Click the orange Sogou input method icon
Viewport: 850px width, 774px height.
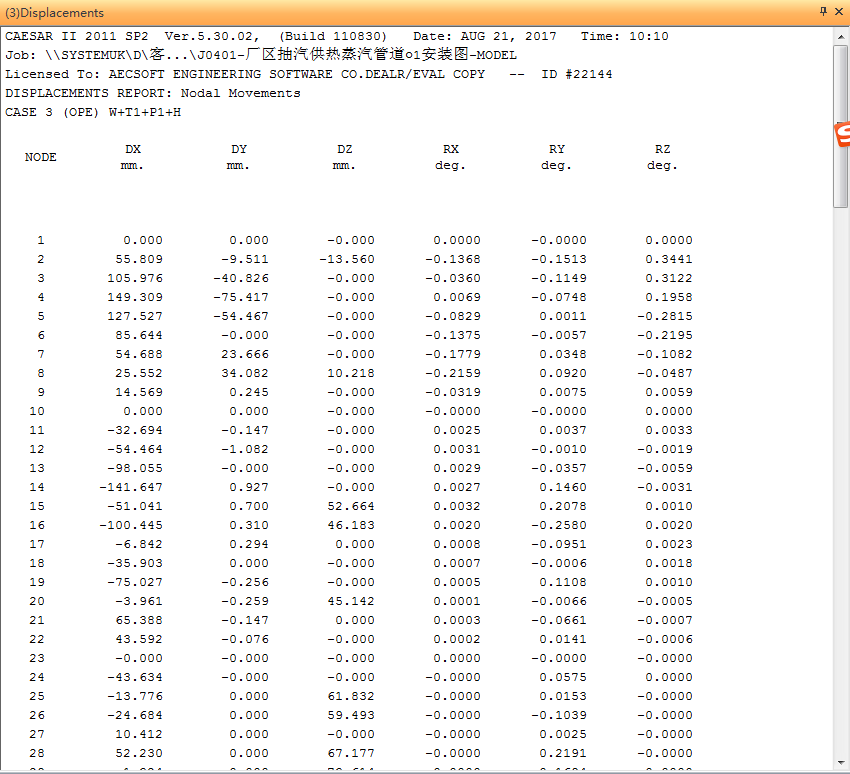[x=842, y=135]
